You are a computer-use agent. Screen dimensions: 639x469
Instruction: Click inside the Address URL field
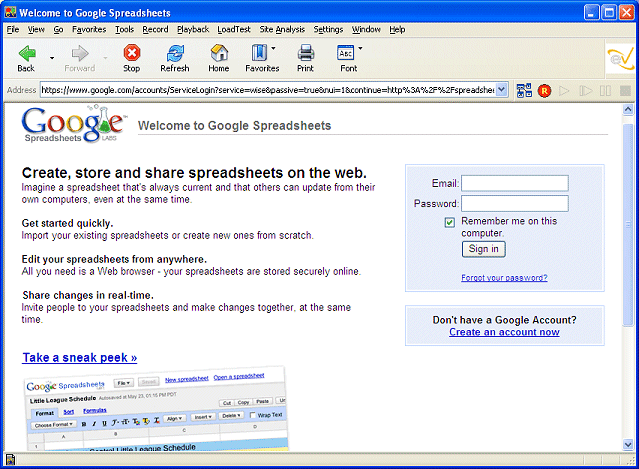point(268,90)
